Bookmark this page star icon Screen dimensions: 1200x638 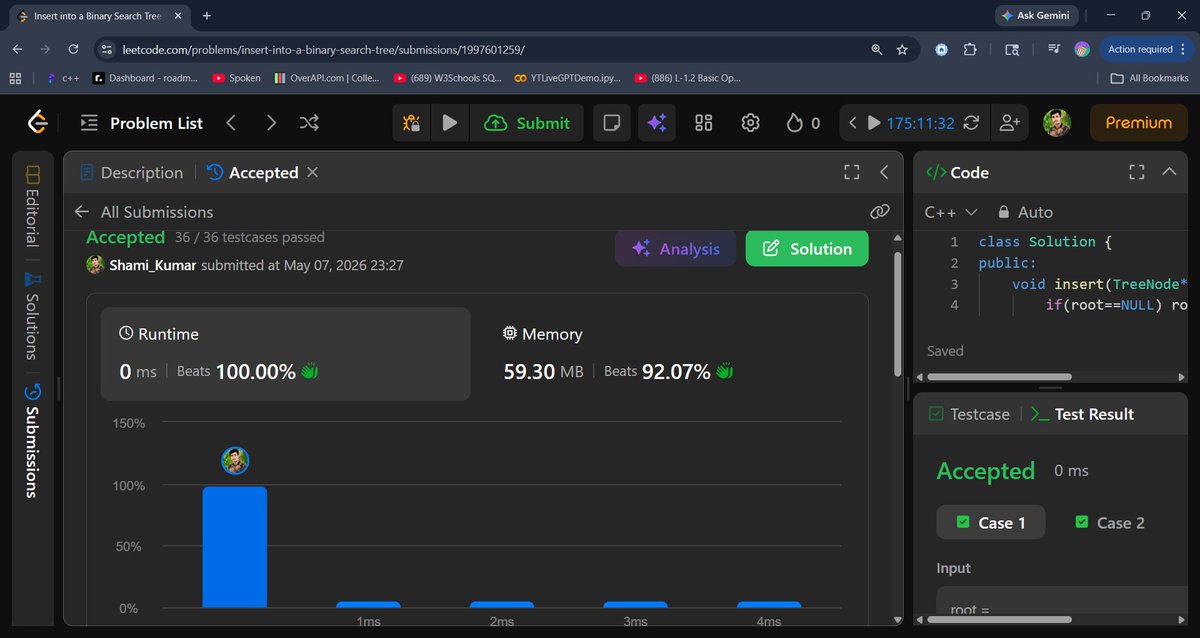point(902,49)
